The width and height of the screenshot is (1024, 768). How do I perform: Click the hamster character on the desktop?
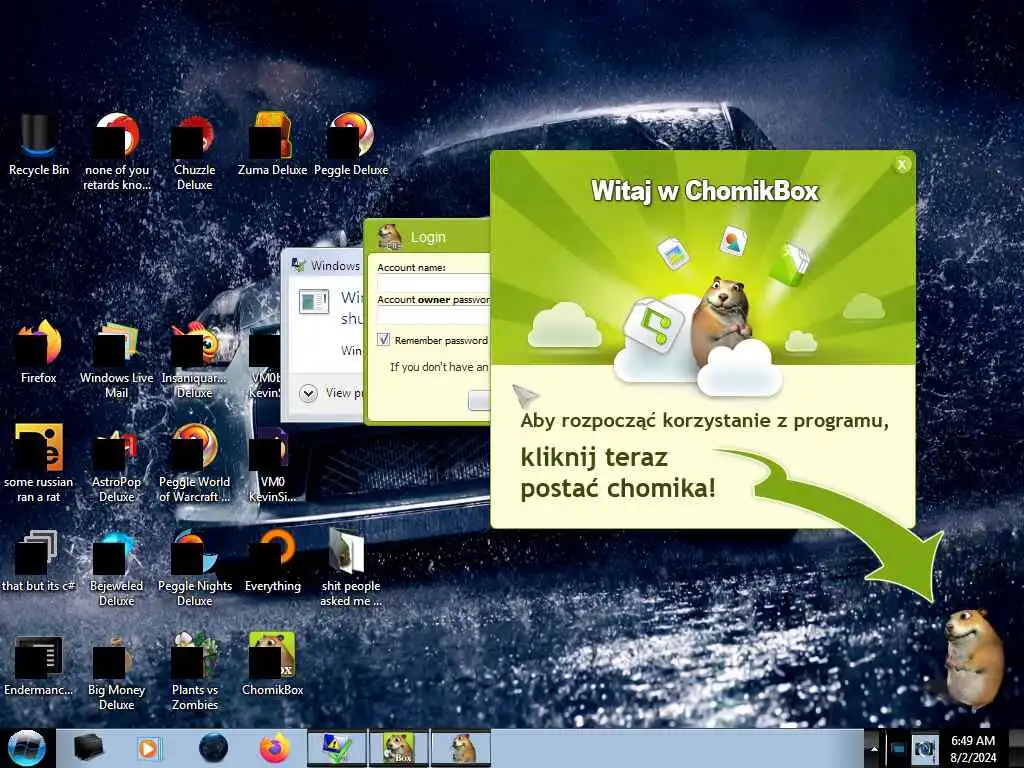973,658
